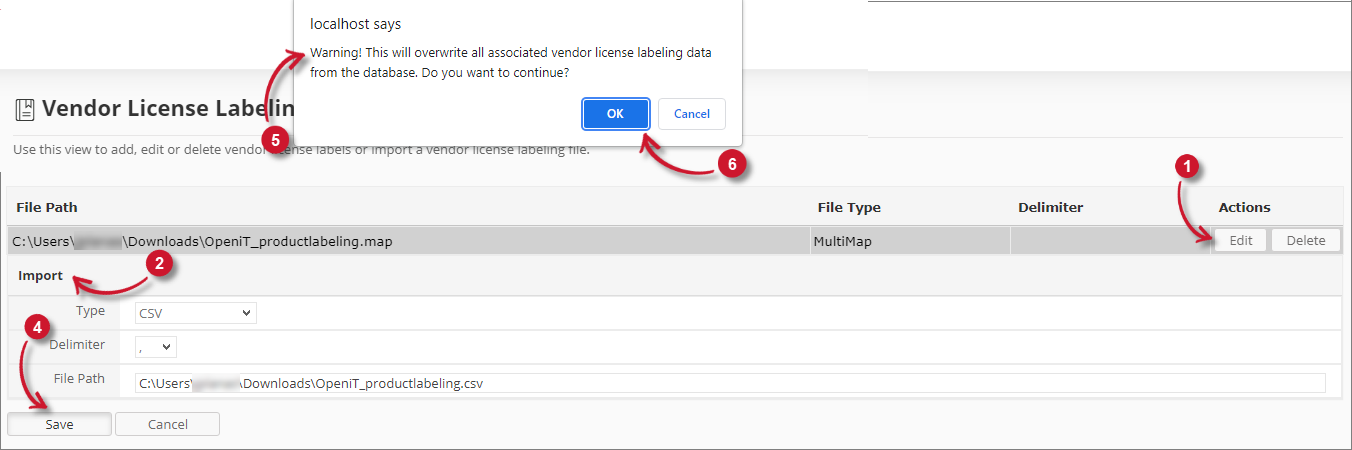
Task: Click the Type field label
Action: 91,311
